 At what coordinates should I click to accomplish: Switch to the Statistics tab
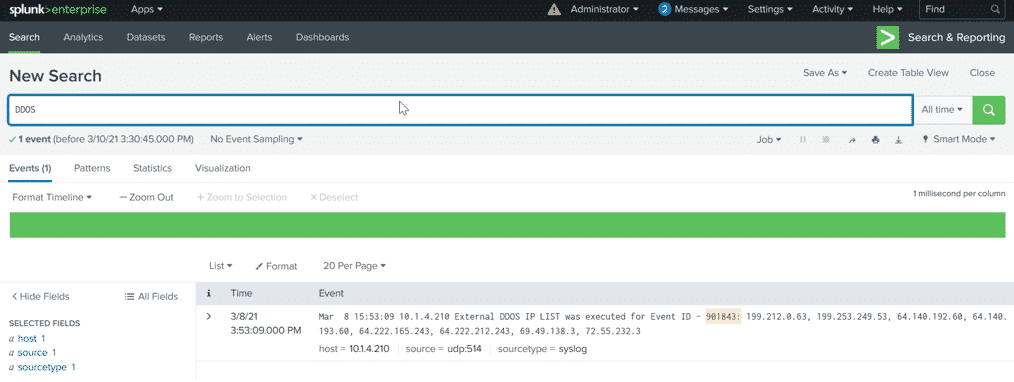coord(153,168)
